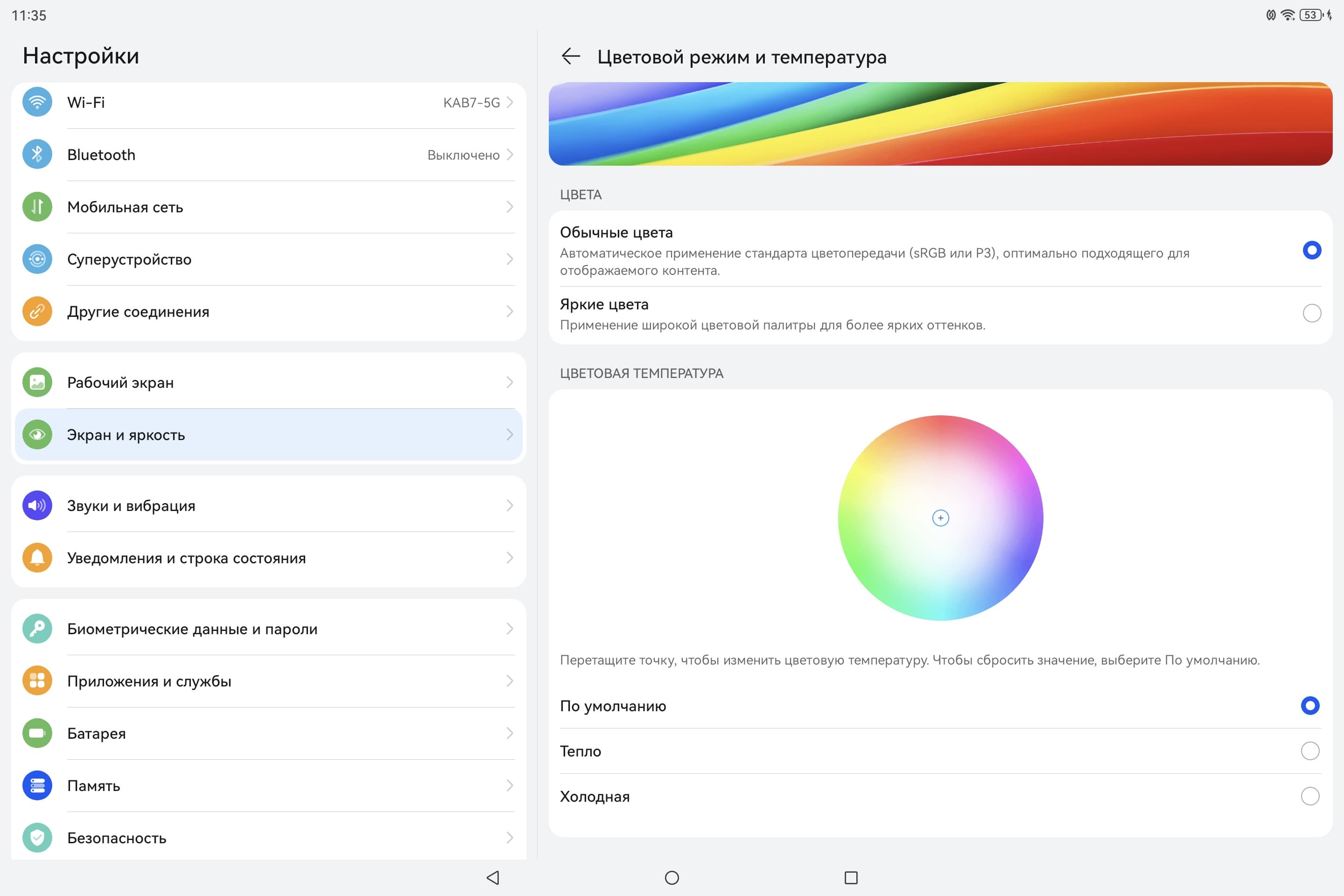The height and width of the screenshot is (896, 1344).
Task: Expand Память with its chevron arrow
Action: [509, 786]
